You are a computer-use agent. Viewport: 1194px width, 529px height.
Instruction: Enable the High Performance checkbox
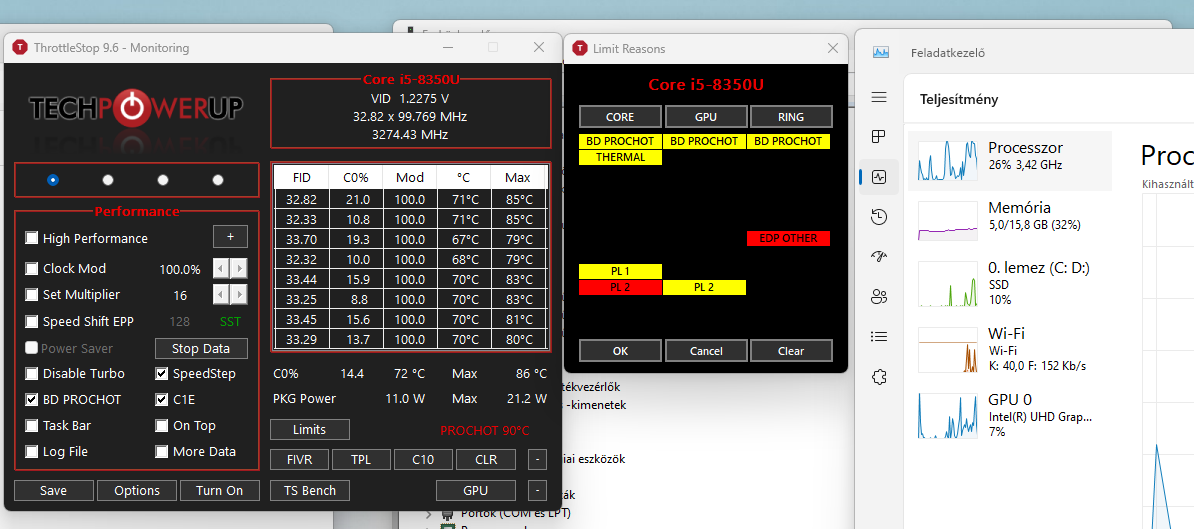31,238
